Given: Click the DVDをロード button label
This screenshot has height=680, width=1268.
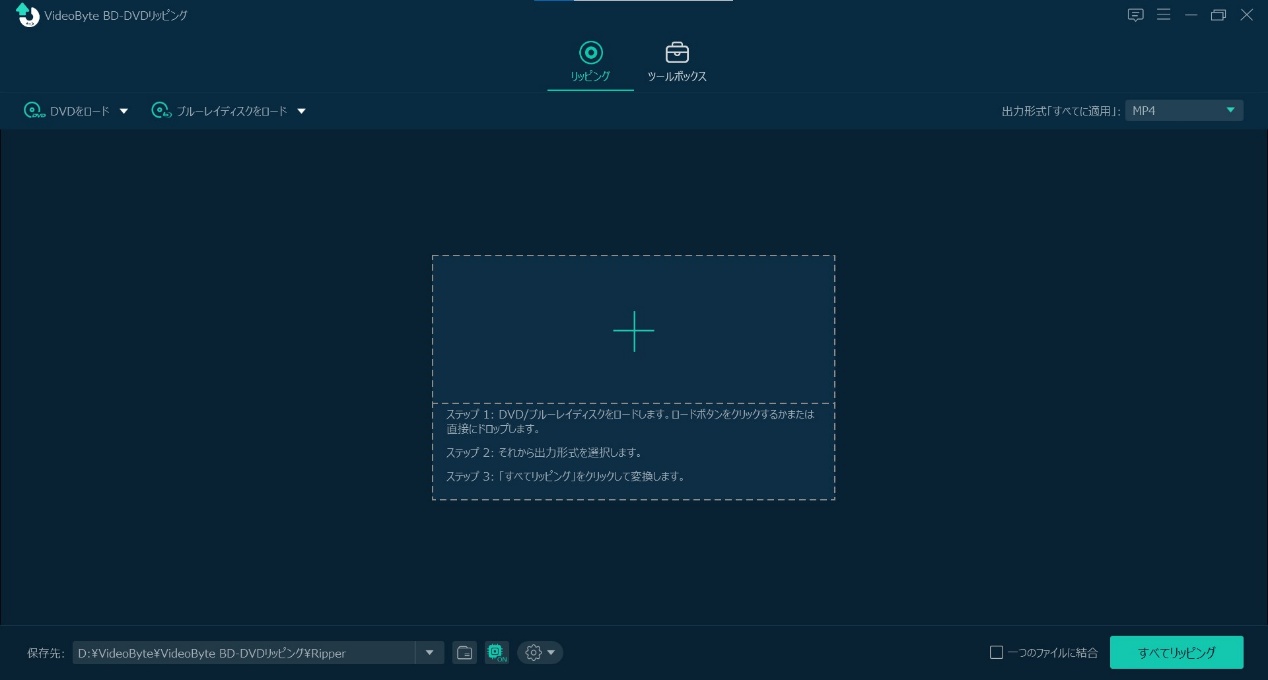Looking at the screenshot, I should pyautogui.click(x=80, y=111).
